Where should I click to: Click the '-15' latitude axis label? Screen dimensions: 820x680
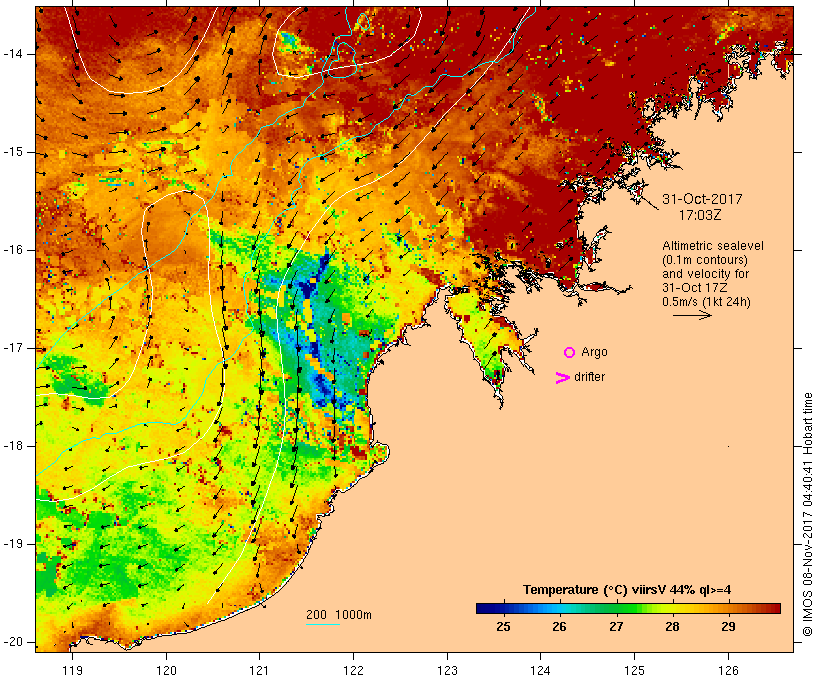click(x=14, y=152)
